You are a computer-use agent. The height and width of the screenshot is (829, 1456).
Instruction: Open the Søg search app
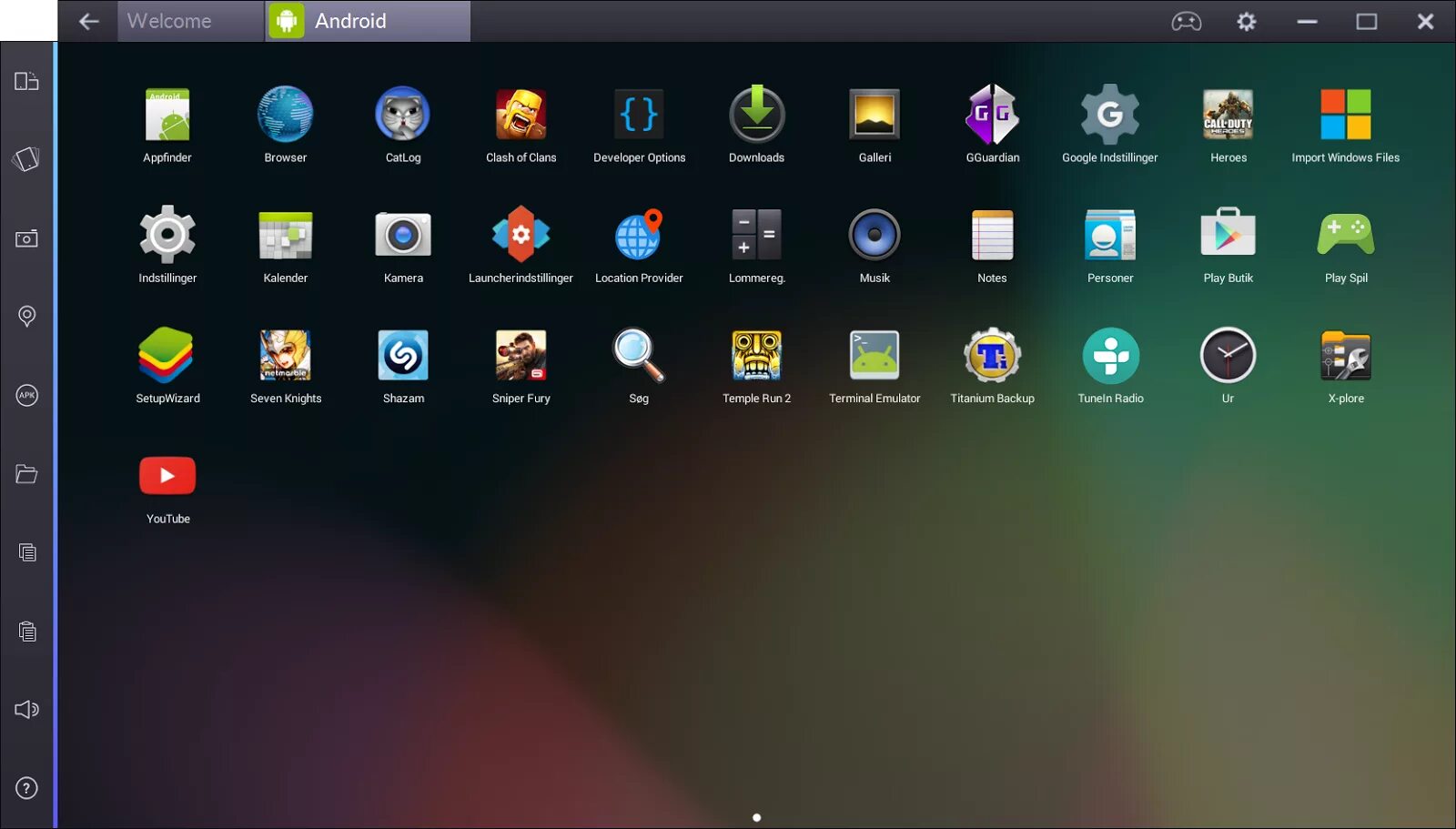click(x=639, y=355)
